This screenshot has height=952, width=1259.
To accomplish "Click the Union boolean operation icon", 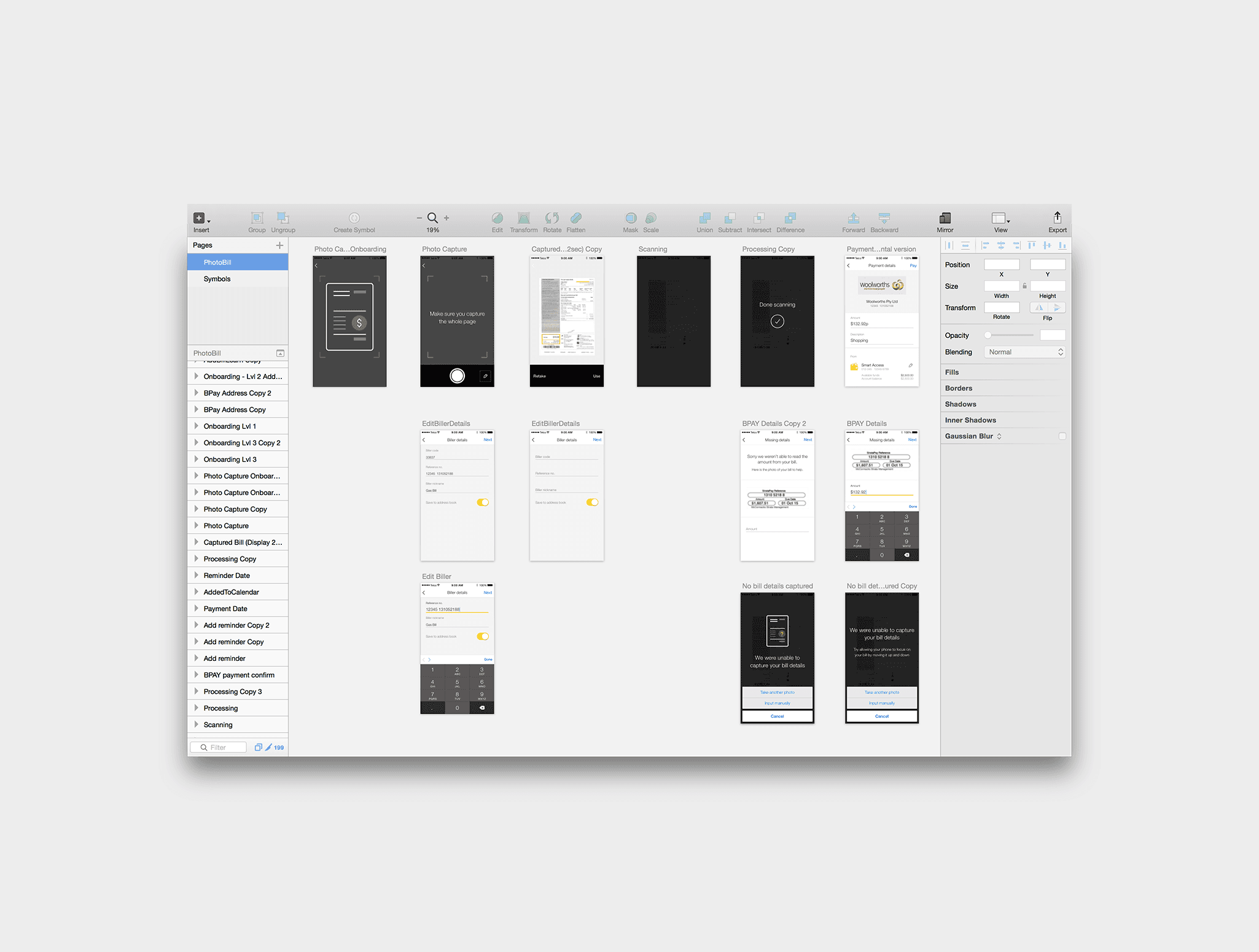I will tap(704, 218).
